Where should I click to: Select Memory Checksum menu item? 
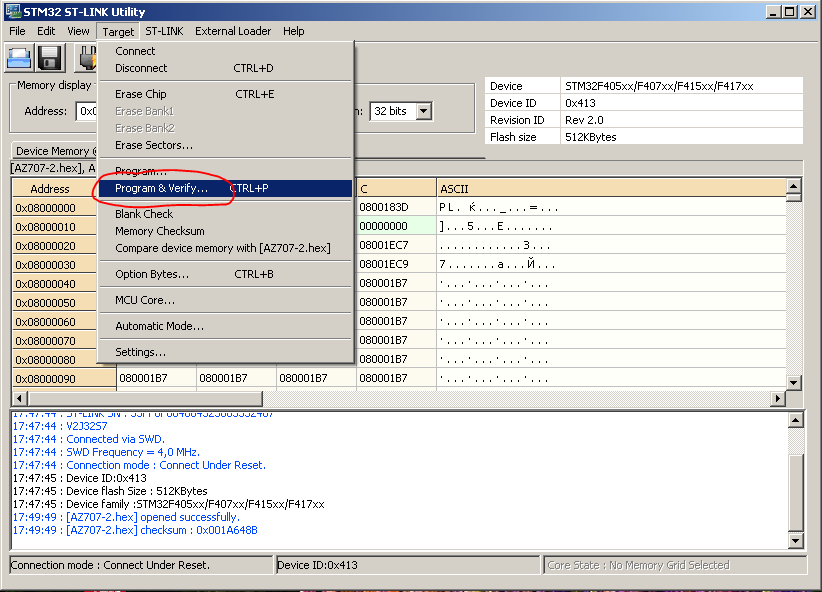click(x=160, y=231)
